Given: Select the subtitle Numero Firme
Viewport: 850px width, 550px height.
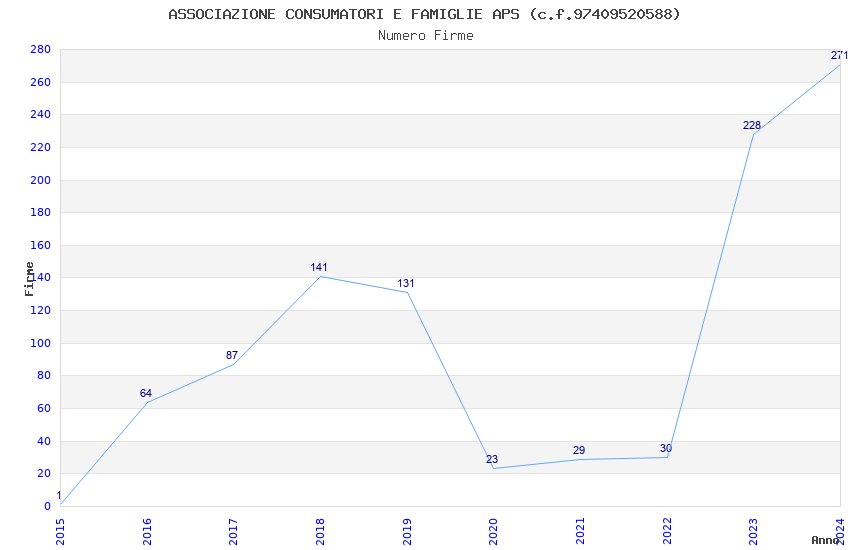Looking at the screenshot, I should click(x=426, y=35).
